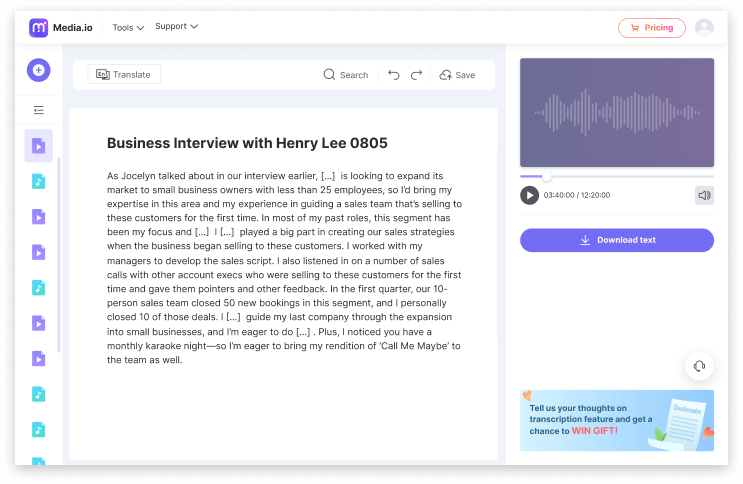This screenshot has height=484, width=743.
Task: Open Search in the transcript toolbar
Action: [x=345, y=75]
